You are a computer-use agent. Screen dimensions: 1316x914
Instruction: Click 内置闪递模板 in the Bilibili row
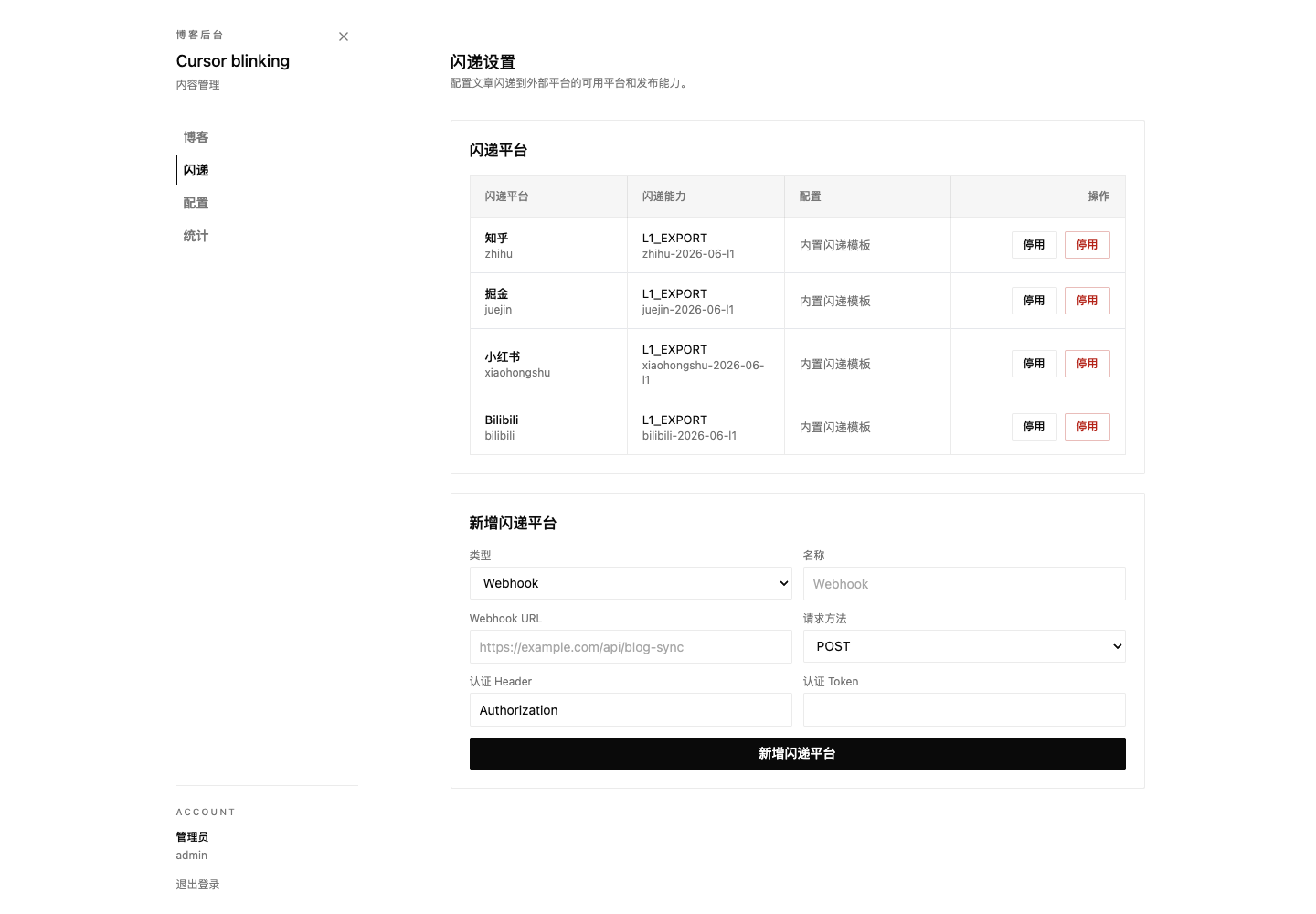[x=834, y=427]
